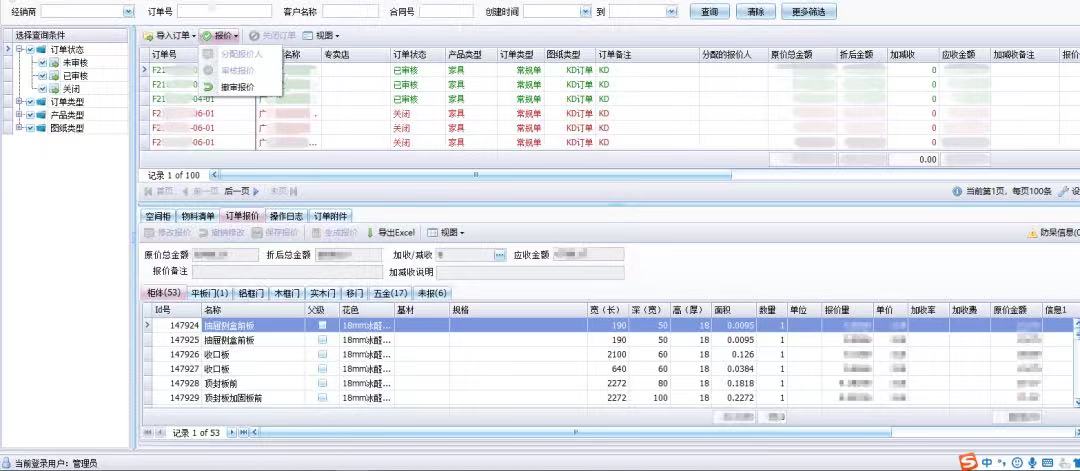The width and height of the screenshot is (1080, 471).
Task: Click the bottom grid vertical scrollbar
Action: coord(1075,361)
